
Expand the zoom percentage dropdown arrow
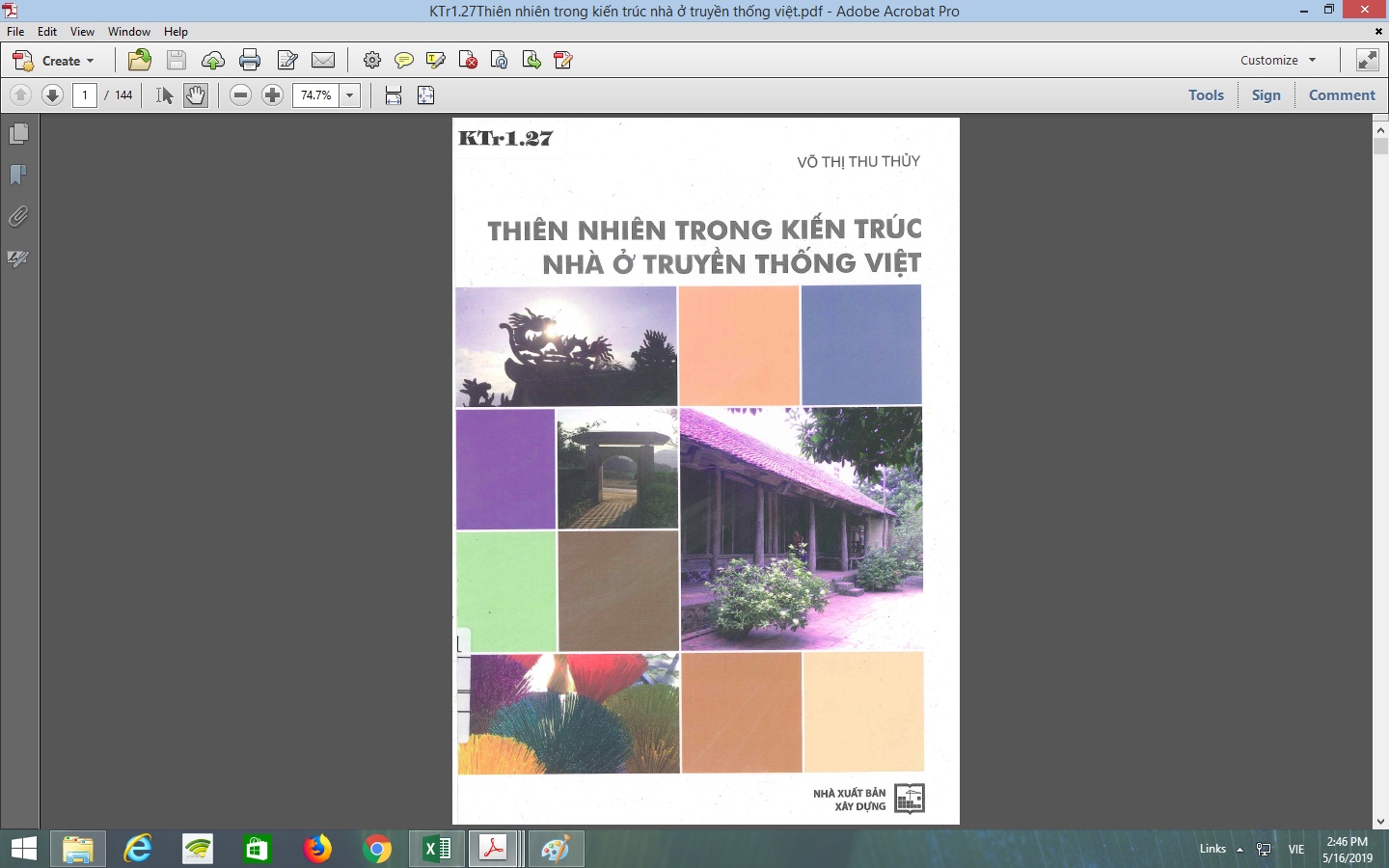click(350, 95)
